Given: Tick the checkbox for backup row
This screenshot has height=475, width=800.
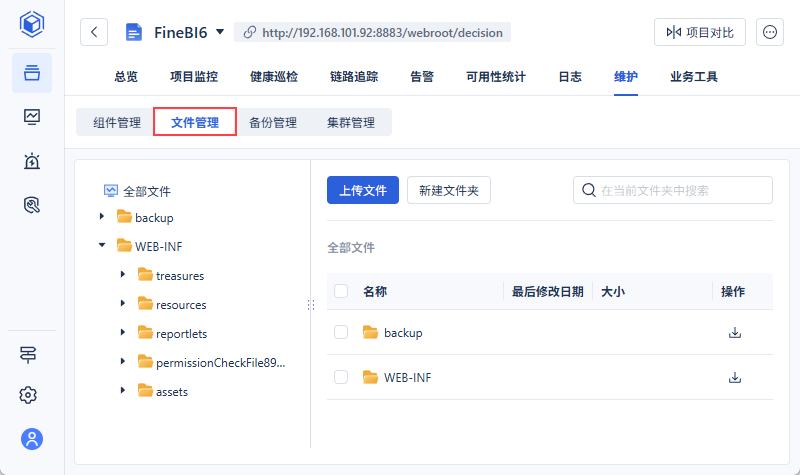Looking at the screenshot, I should (341, 332).
